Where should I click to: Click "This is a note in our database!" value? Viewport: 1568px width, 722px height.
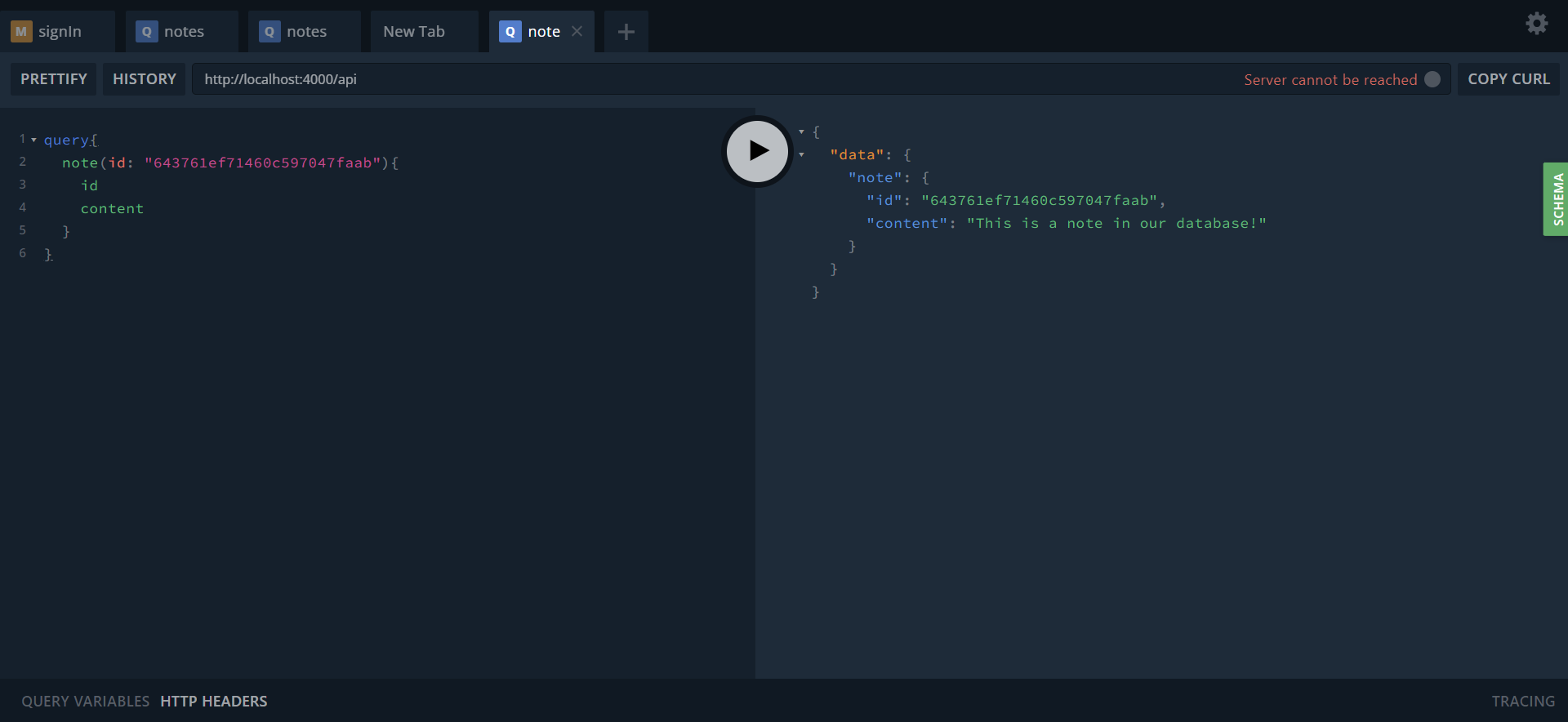(1116, 223)
